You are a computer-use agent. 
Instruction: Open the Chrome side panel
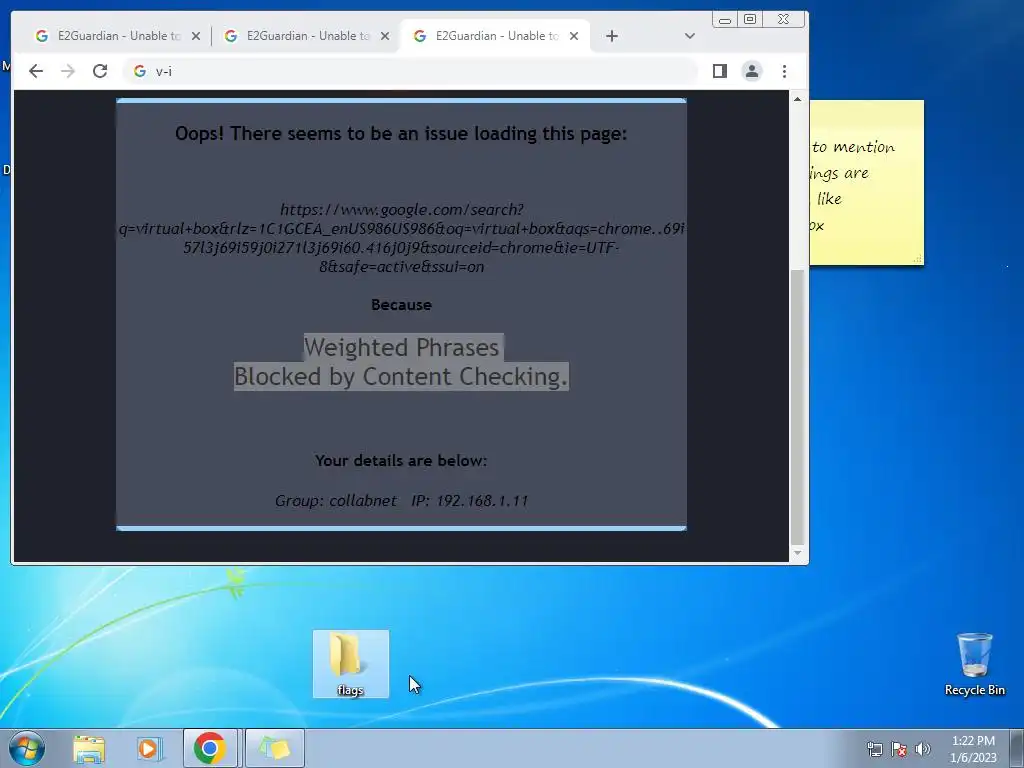(x=720, y=71)
